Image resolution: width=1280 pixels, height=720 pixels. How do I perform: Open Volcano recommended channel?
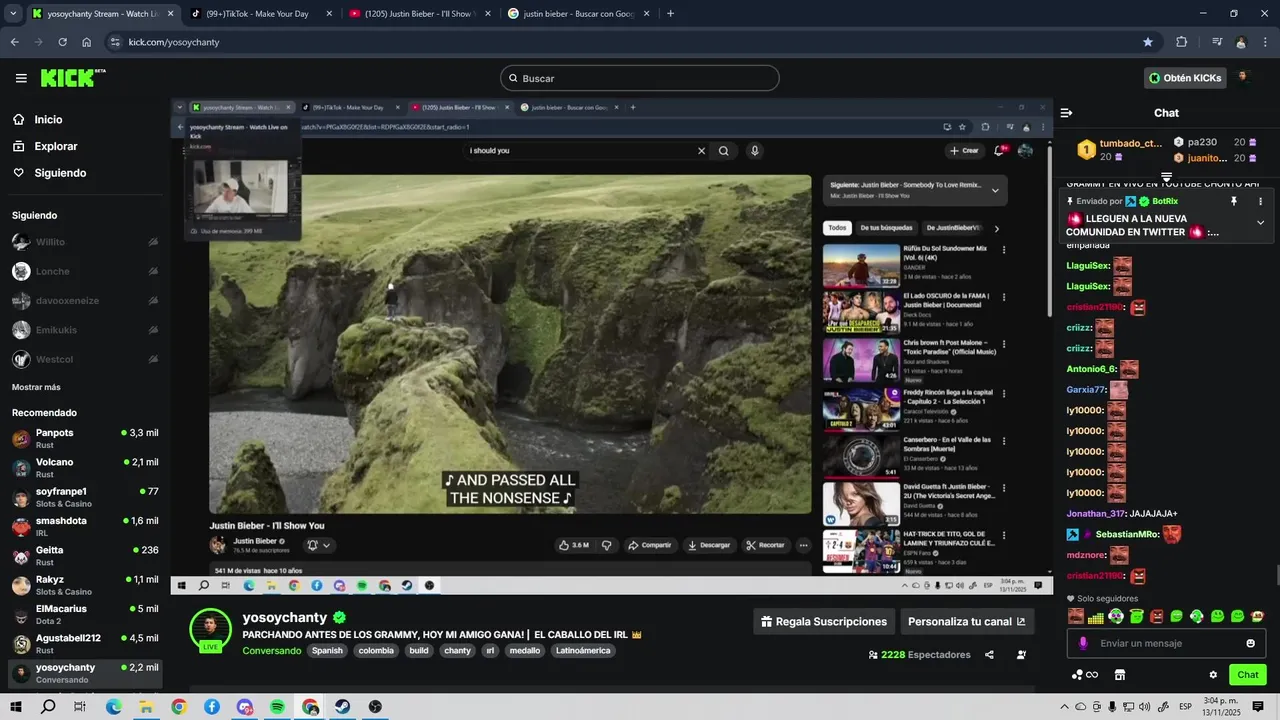85,467
